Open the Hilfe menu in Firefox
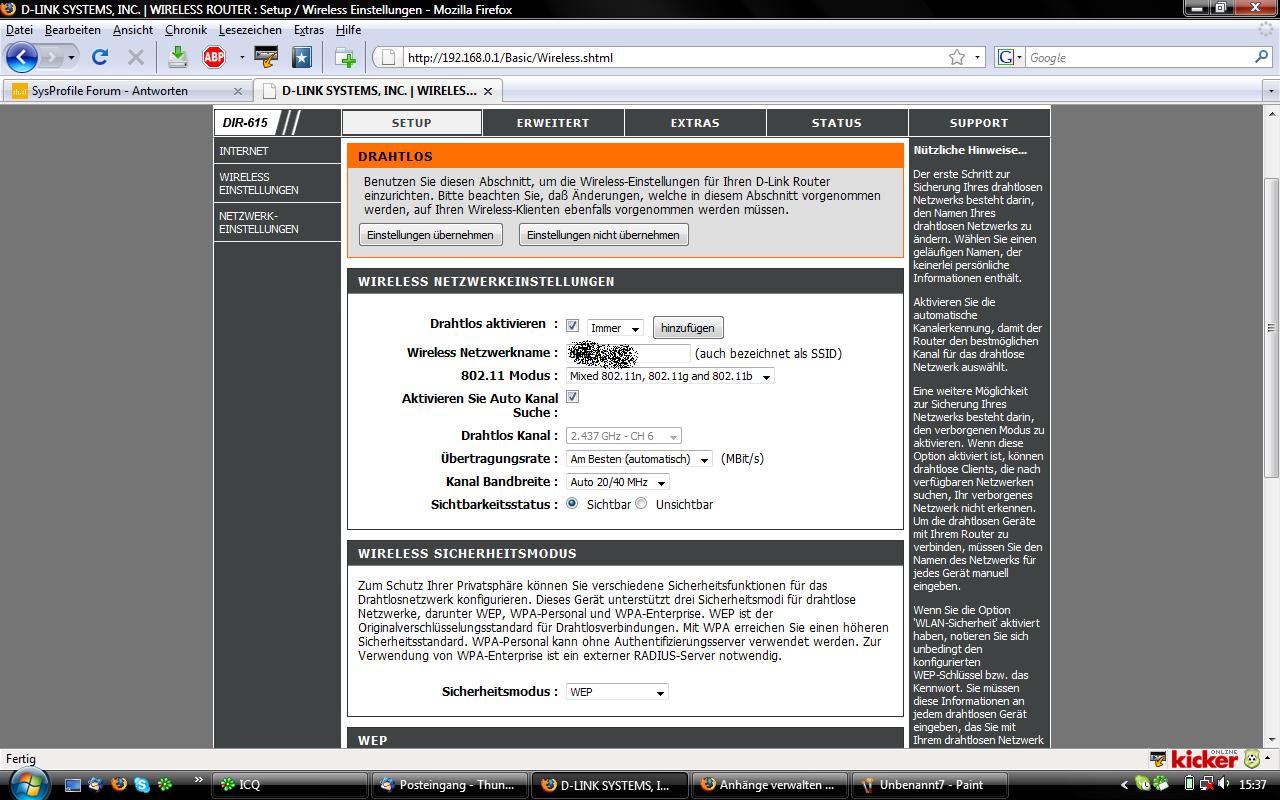 pos(349,30)
